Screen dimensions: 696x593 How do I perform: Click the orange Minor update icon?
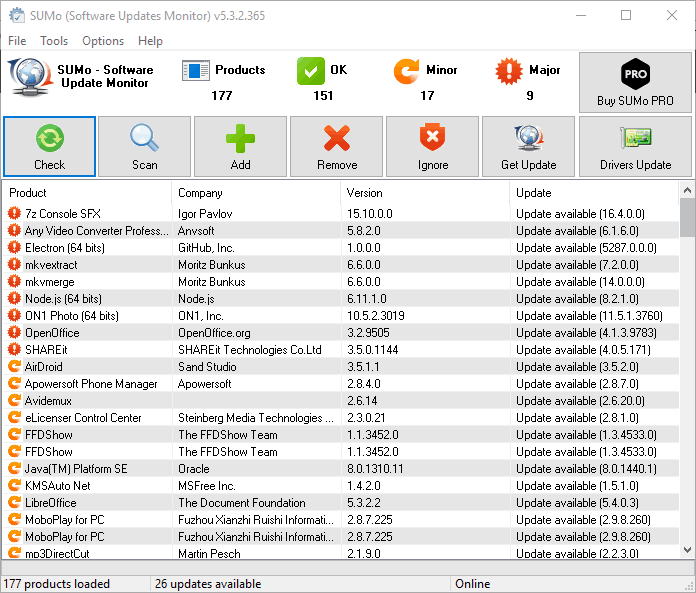(x=406, y=71)
